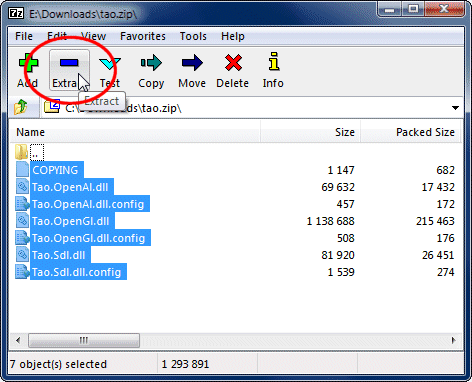Click the packed size value 17 432

tap(438, 187)
